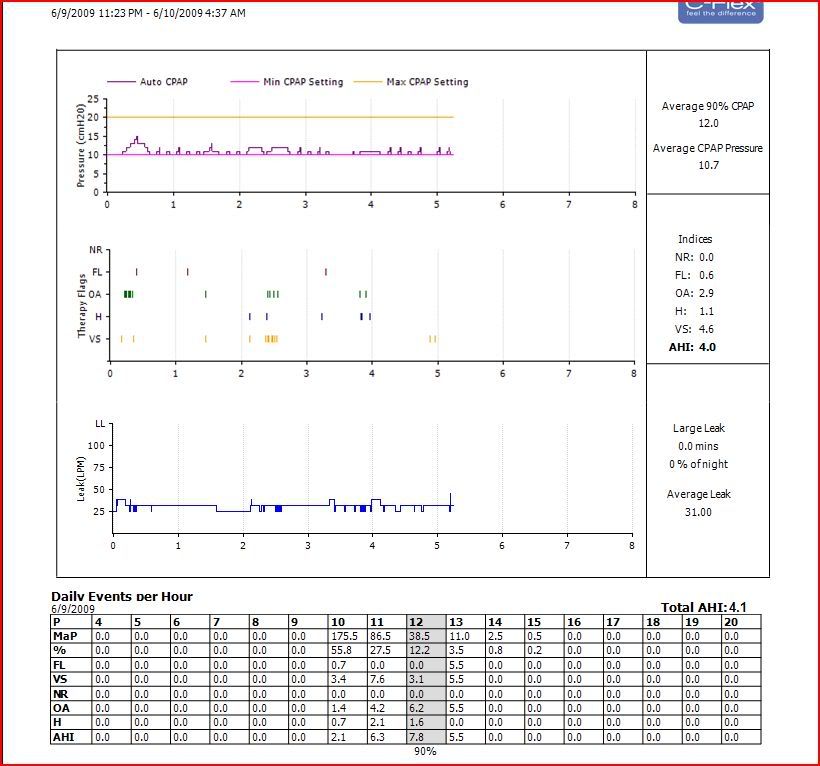Select the VS: 4.6 index entry
Image resolution: width=820 pixels, height=766 pixels.
694,329
